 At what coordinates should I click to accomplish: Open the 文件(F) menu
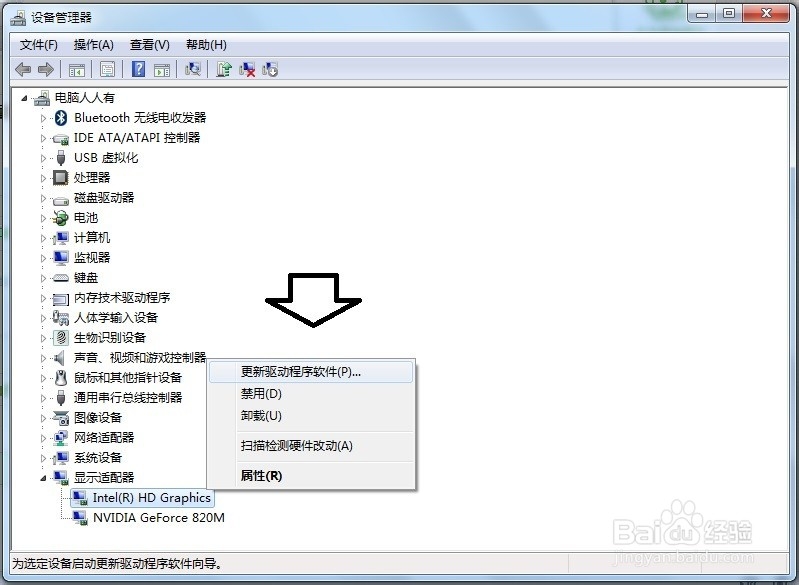point(39,45)
